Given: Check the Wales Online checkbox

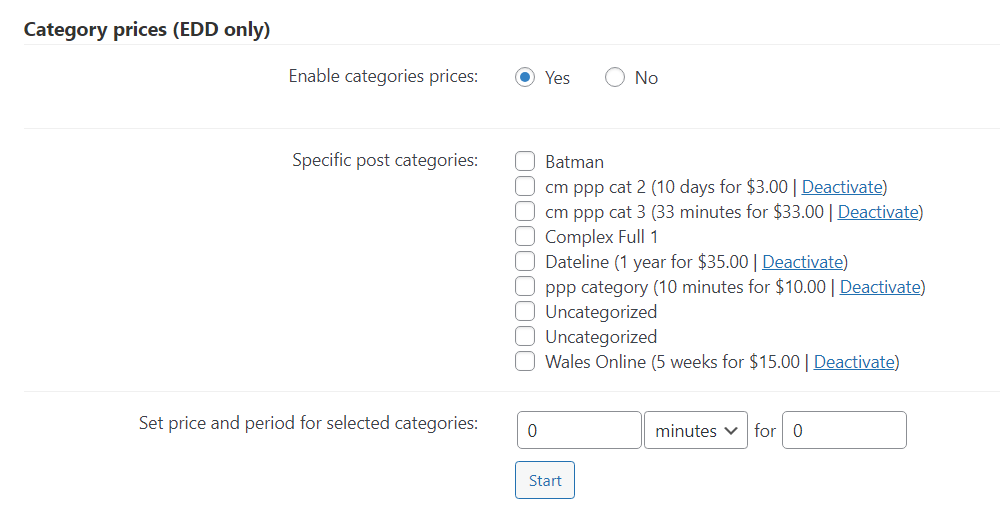Looking at the screenshot, I should pos(525,362).
